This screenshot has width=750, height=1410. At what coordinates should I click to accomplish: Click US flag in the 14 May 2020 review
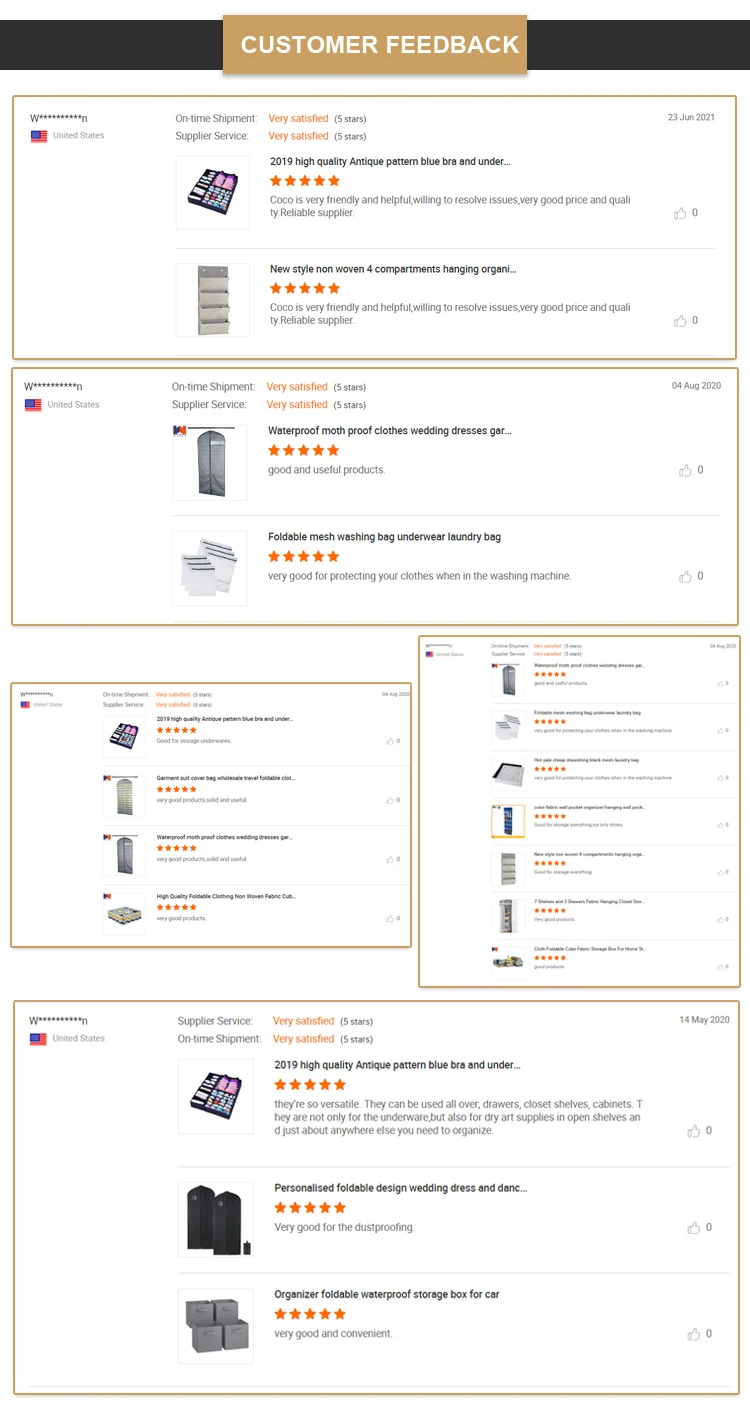coord(38,1039)
